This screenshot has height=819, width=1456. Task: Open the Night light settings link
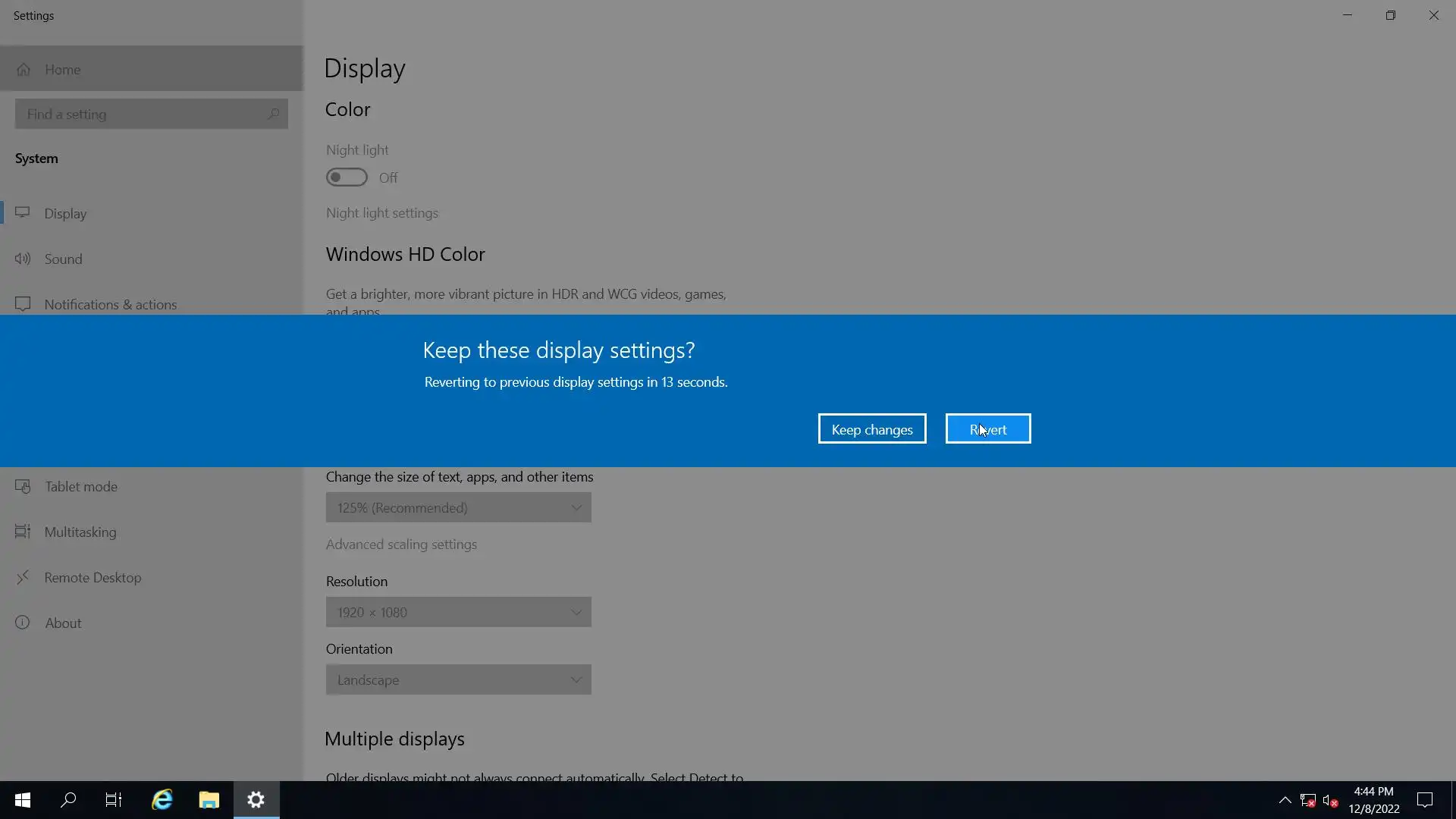(x=382, y=213)
